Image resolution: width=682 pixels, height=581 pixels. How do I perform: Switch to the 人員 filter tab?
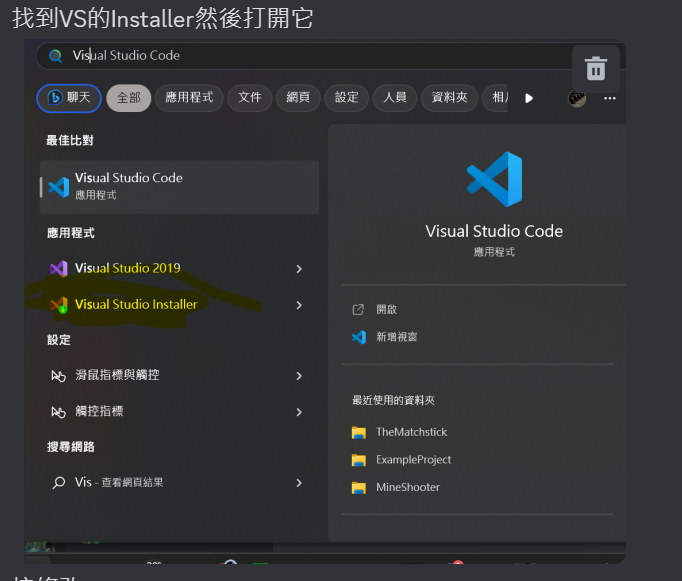[x=395, y=98]
